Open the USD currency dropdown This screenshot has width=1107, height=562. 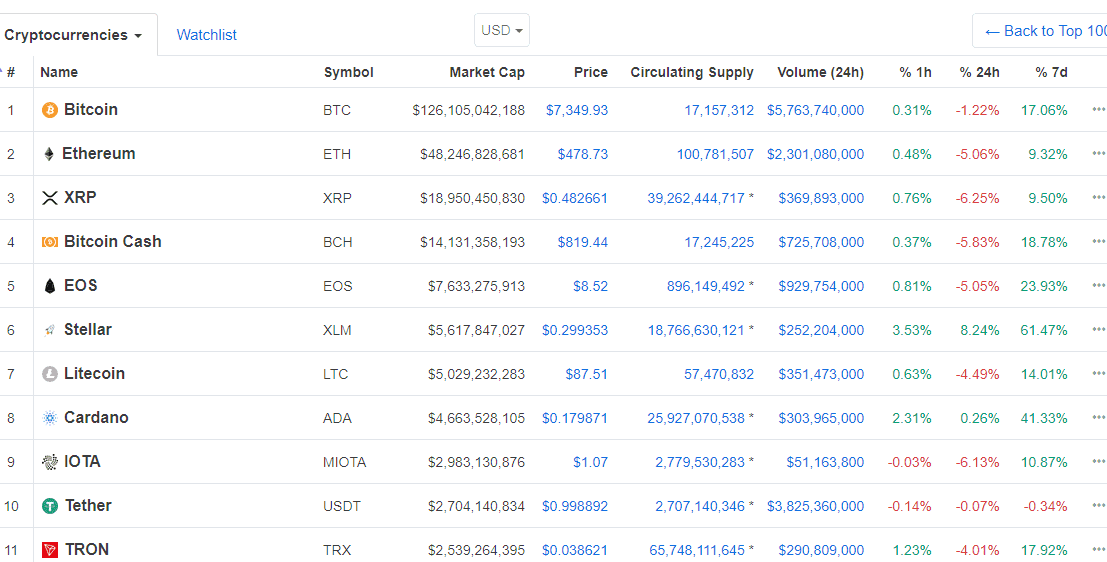pos(502,30)
